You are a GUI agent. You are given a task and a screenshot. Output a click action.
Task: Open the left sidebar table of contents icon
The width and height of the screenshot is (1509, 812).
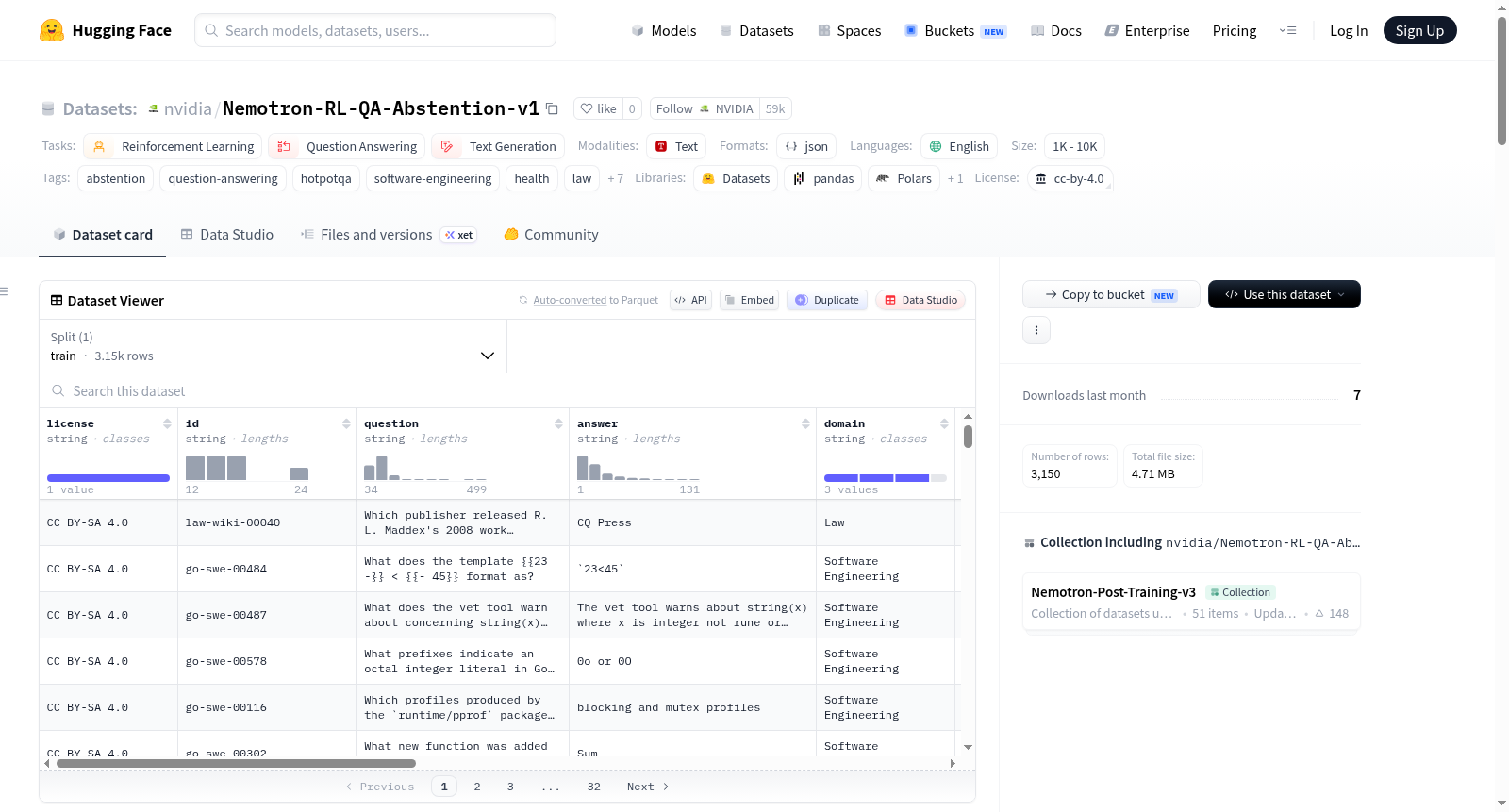[x=5, y=291]
